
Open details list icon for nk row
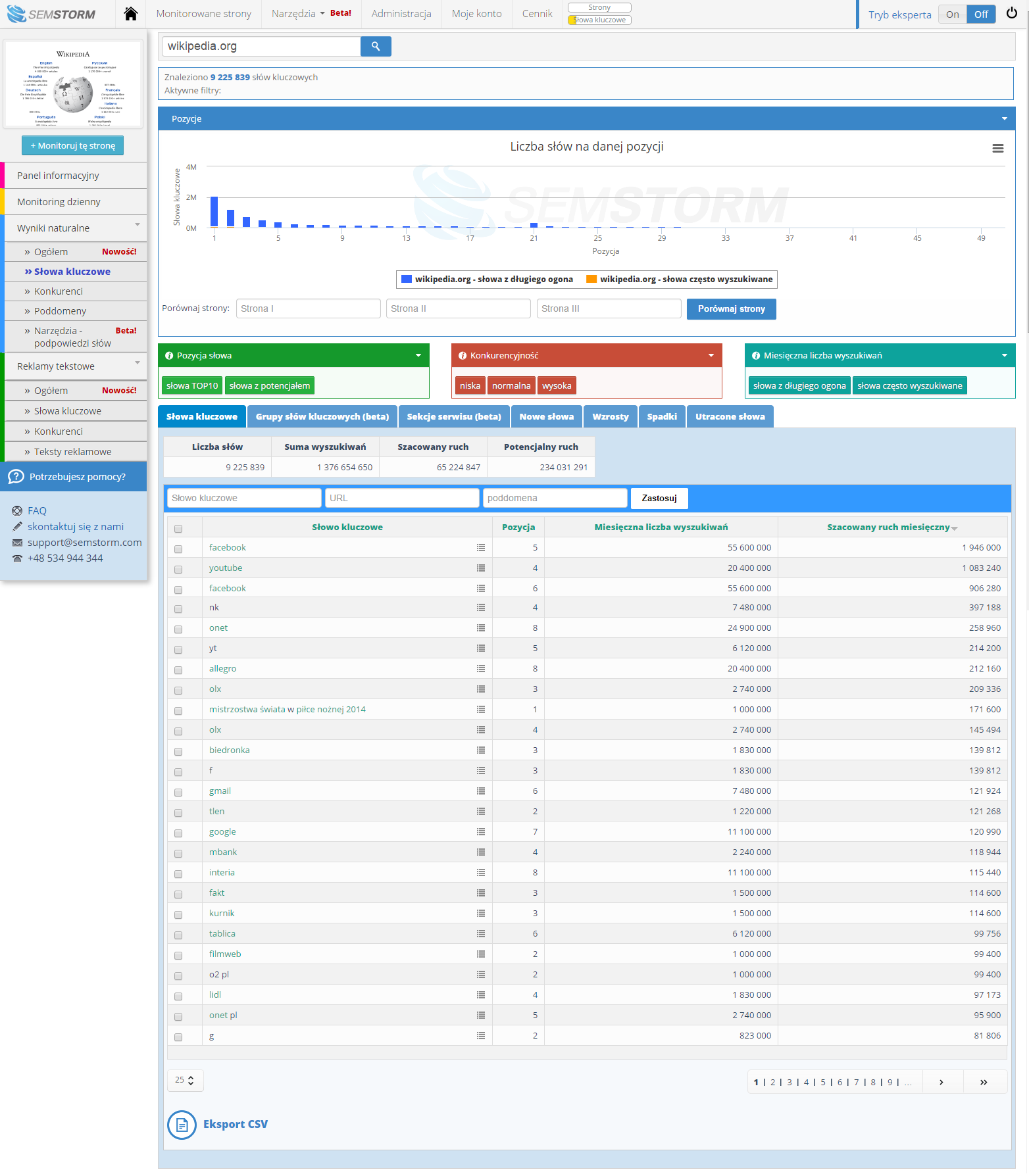[481, 608]
